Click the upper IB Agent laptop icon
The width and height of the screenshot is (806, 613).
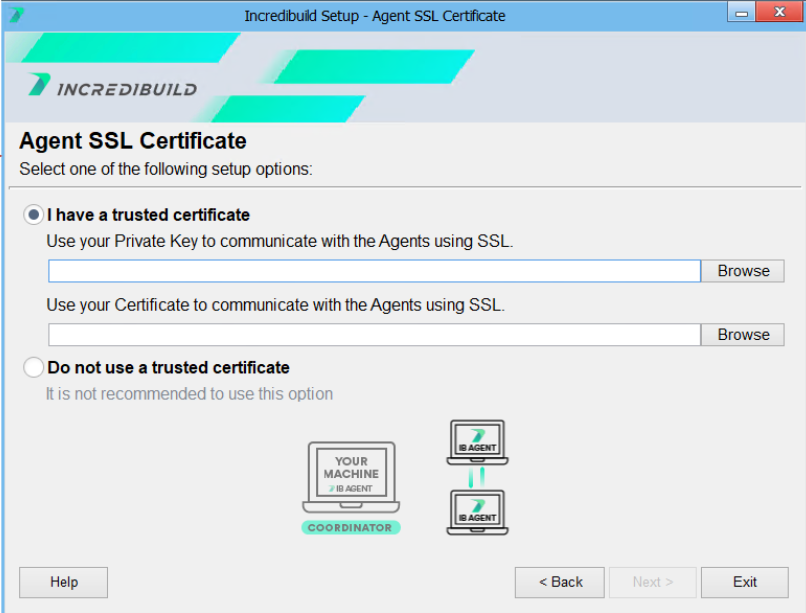pos(477,442)
